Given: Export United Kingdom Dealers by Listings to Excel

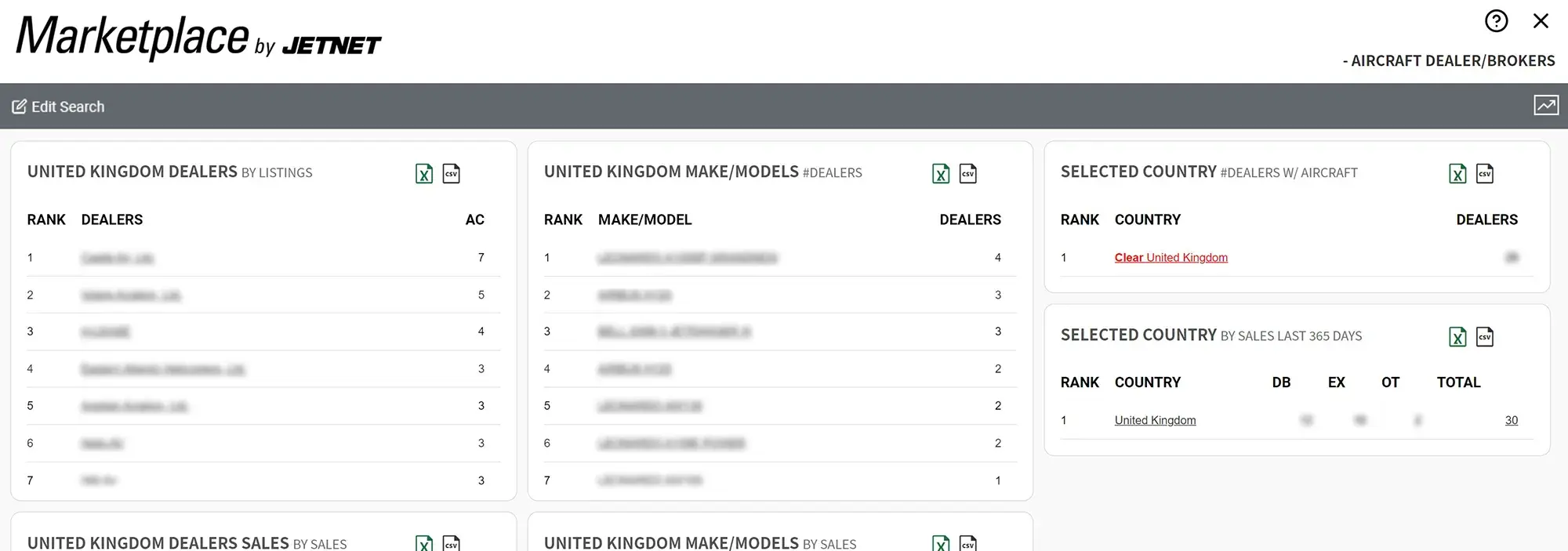Looking at the screenshot, I should 424,173.
